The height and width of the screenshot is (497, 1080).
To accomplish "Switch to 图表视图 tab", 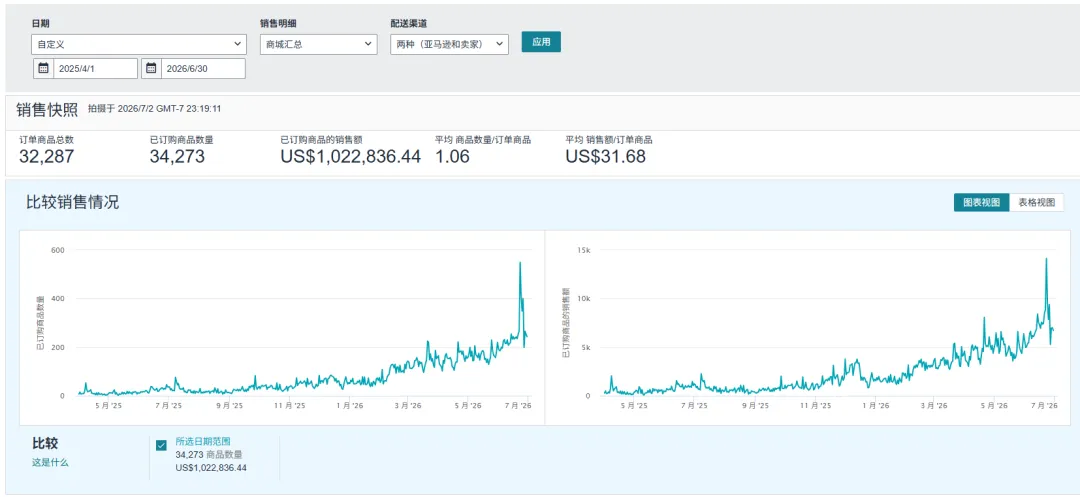I will (982, 202).
